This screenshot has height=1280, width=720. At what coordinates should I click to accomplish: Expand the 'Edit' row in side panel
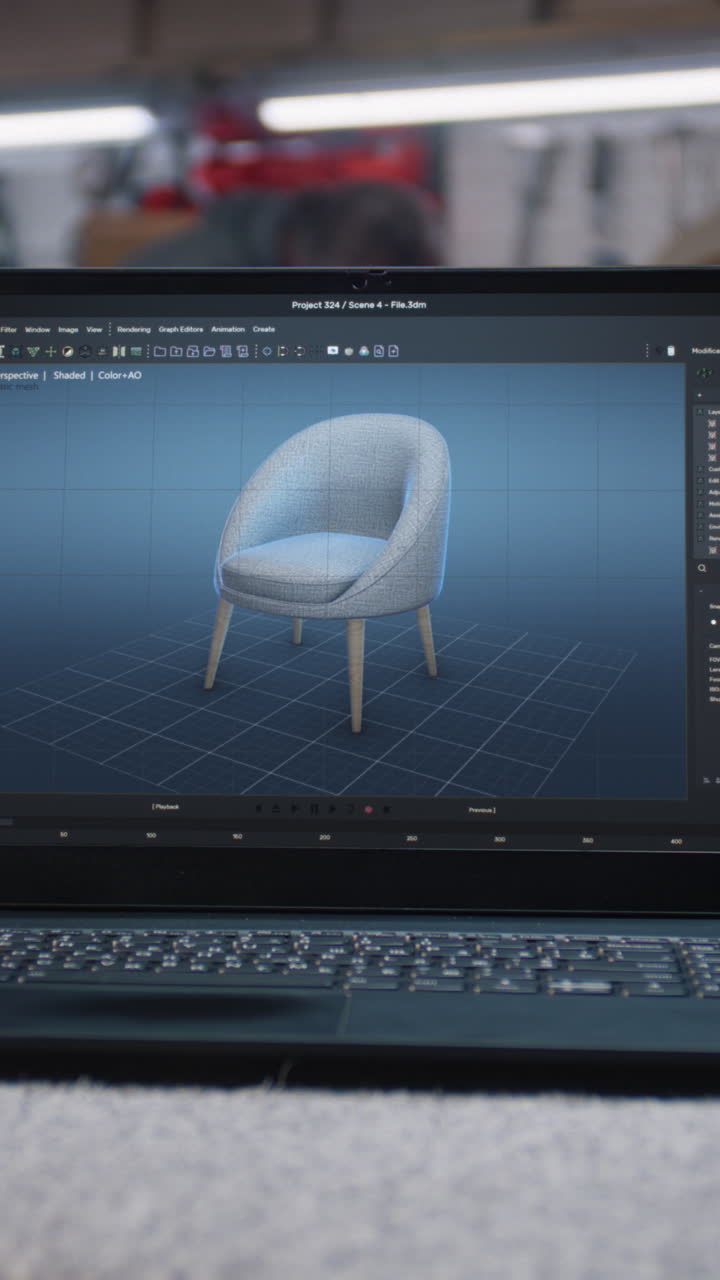tap(700, 480)
